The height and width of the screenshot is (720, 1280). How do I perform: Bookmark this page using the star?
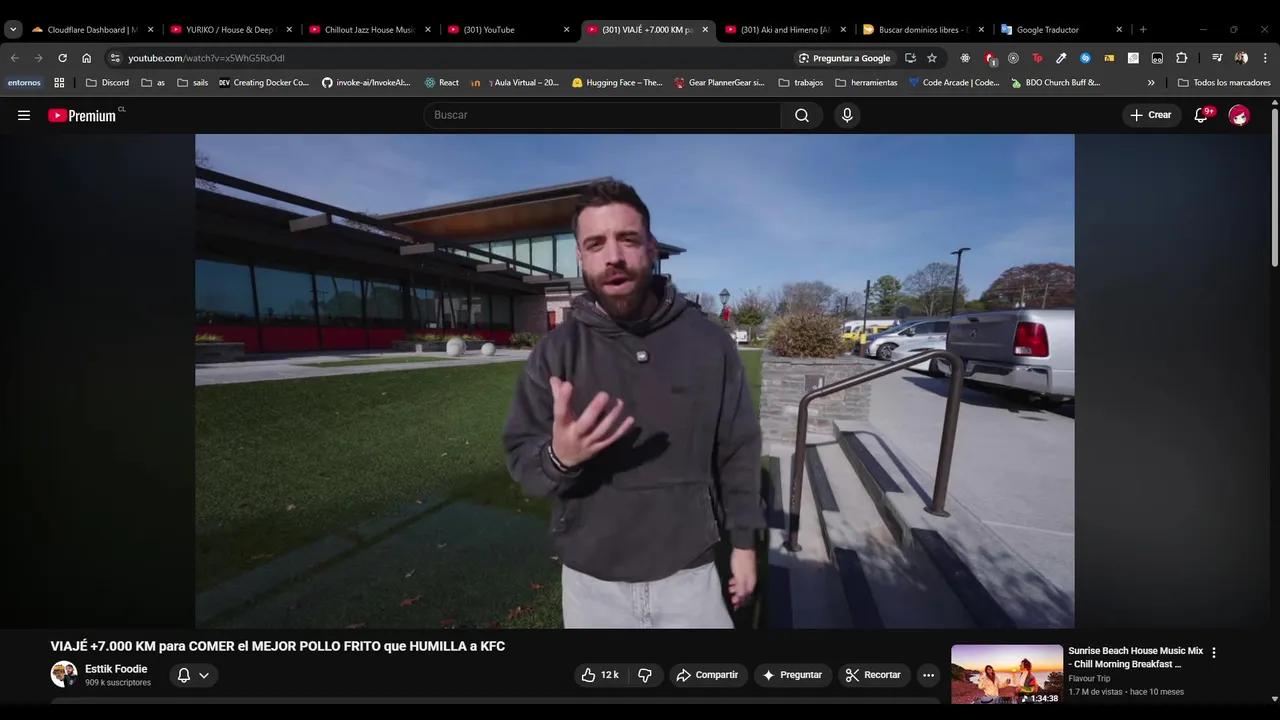[x=931, y=58]
